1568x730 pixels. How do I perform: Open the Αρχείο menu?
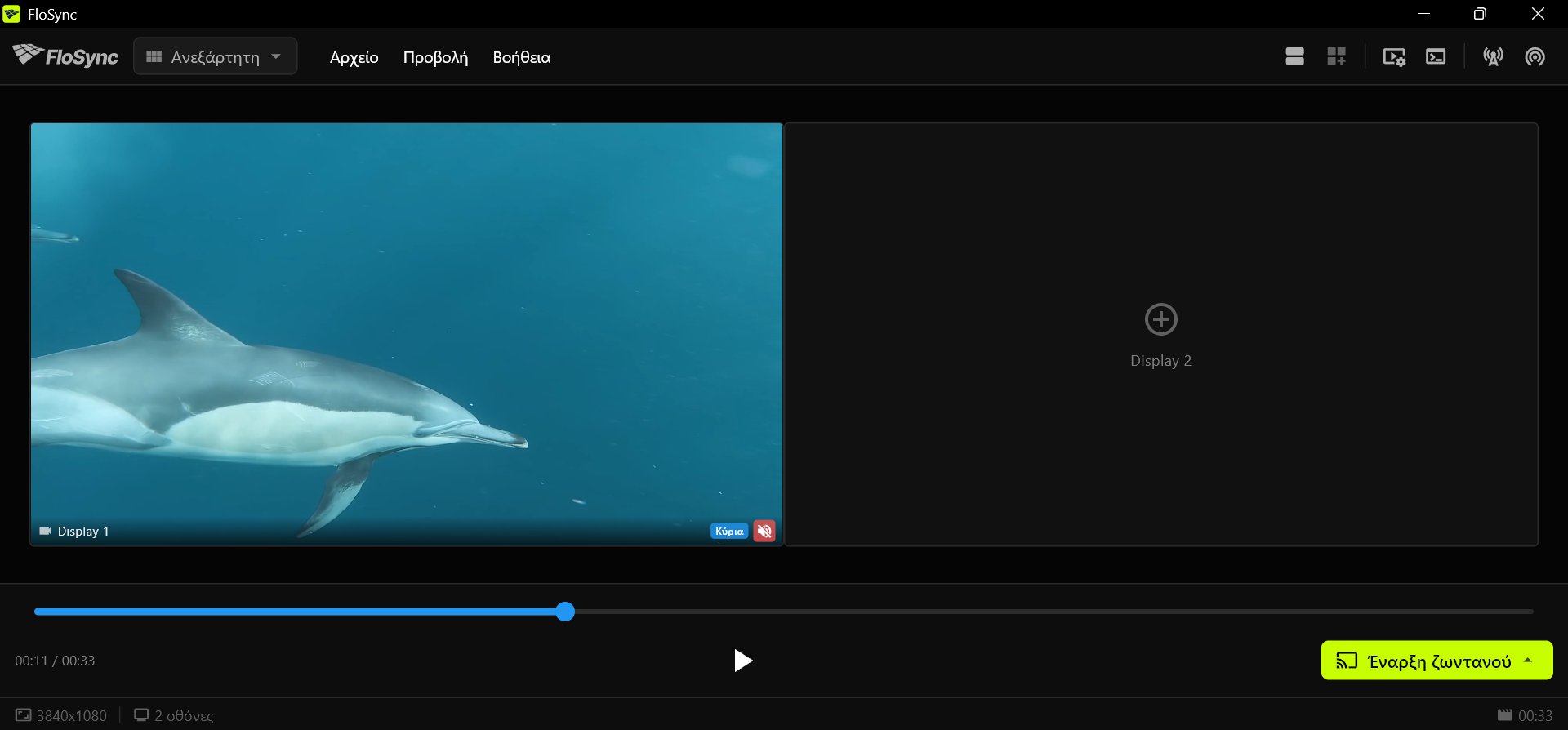354,57
